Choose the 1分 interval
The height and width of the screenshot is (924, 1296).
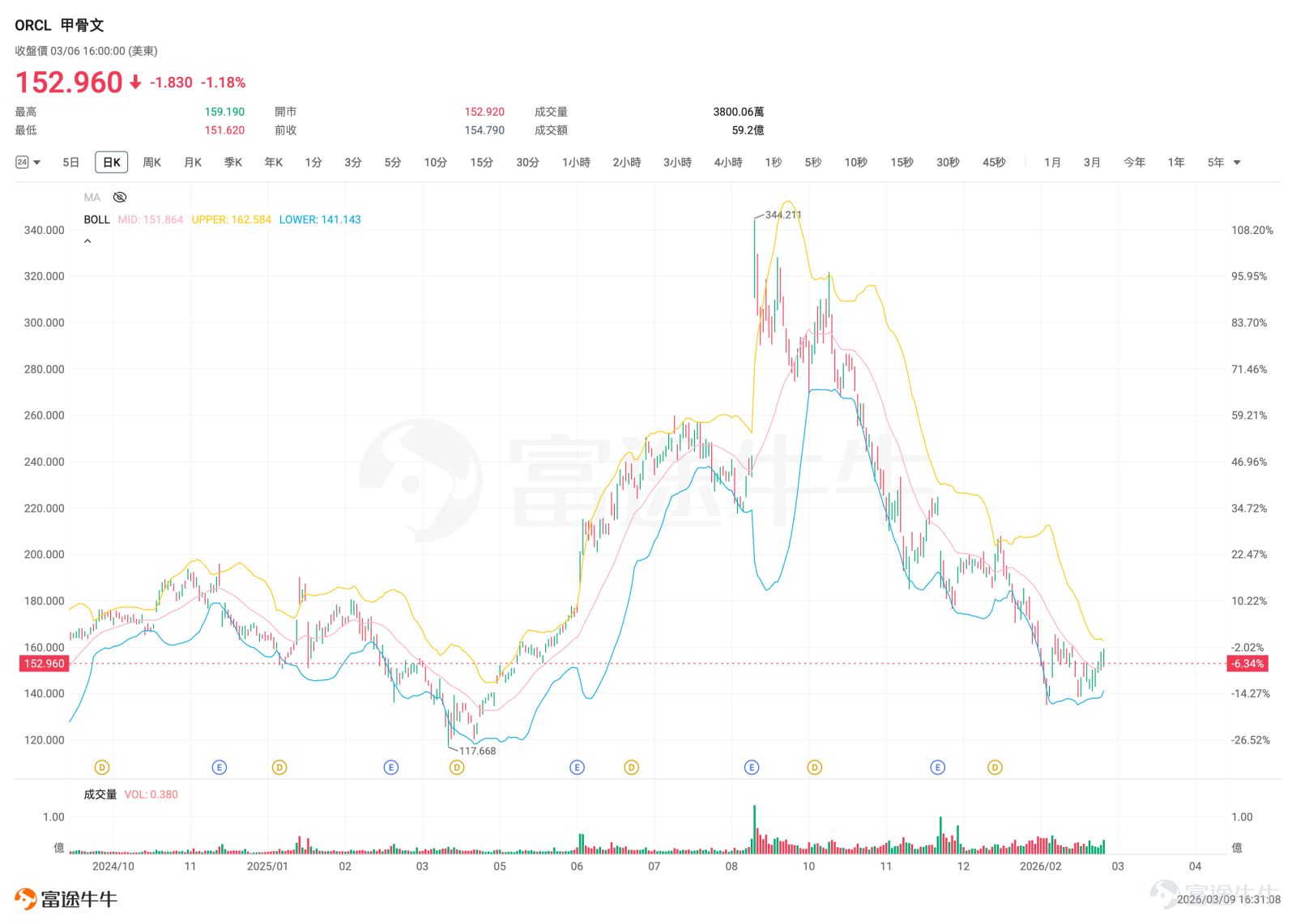point(313,163)
